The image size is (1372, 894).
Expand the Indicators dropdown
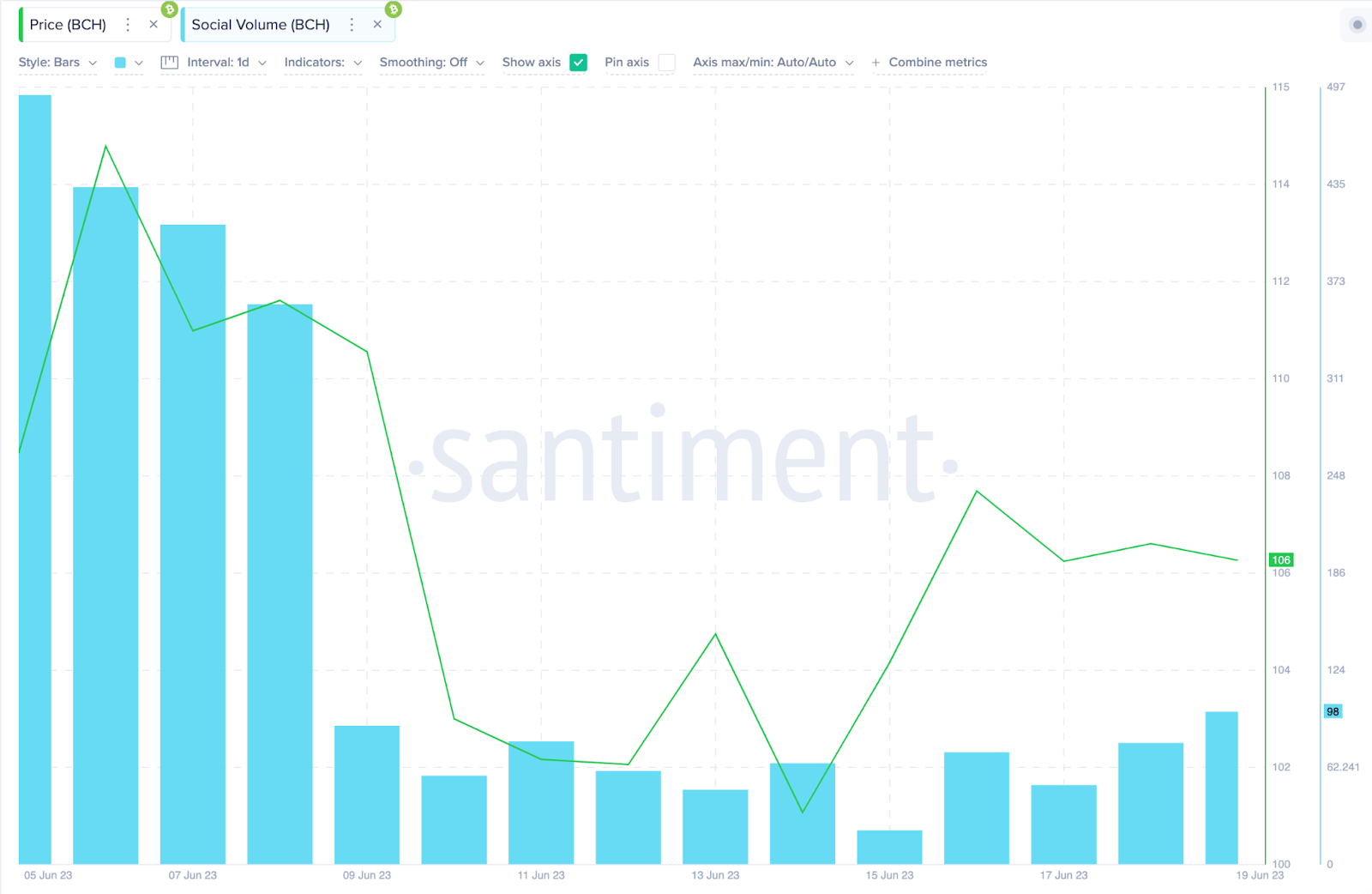coord(323,63)
